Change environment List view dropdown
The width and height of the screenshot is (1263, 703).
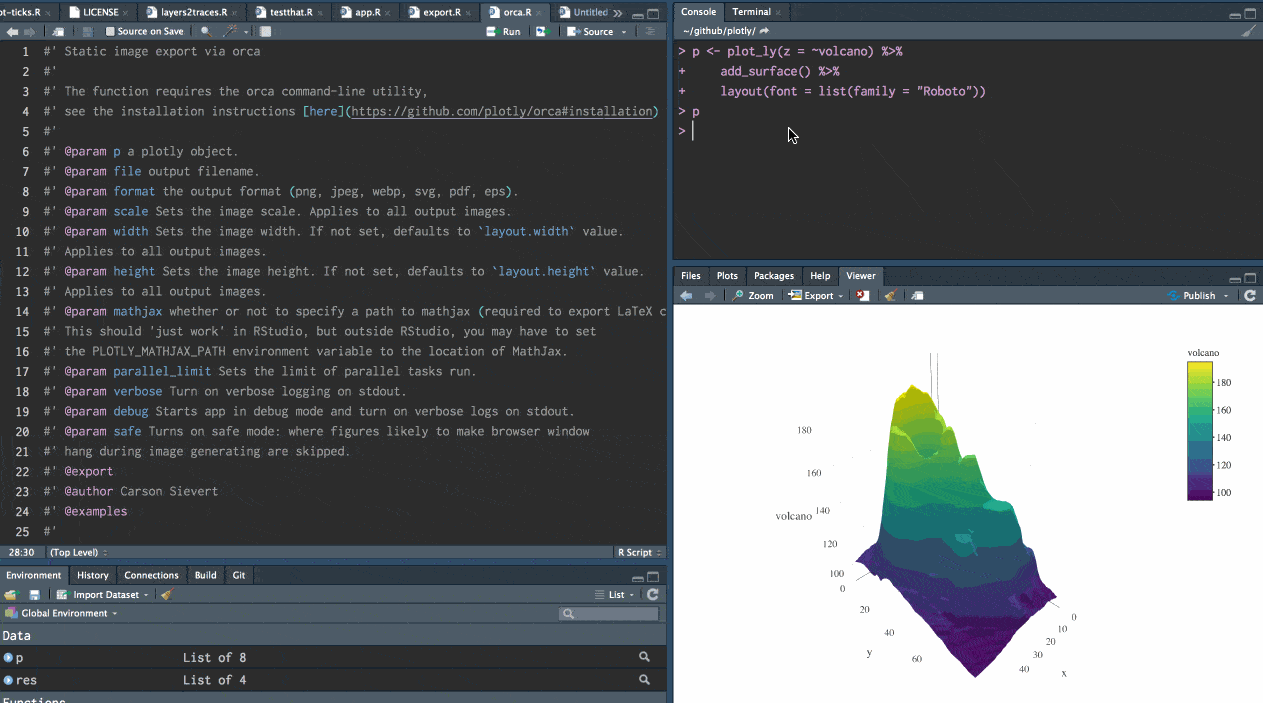click(615, 595)
